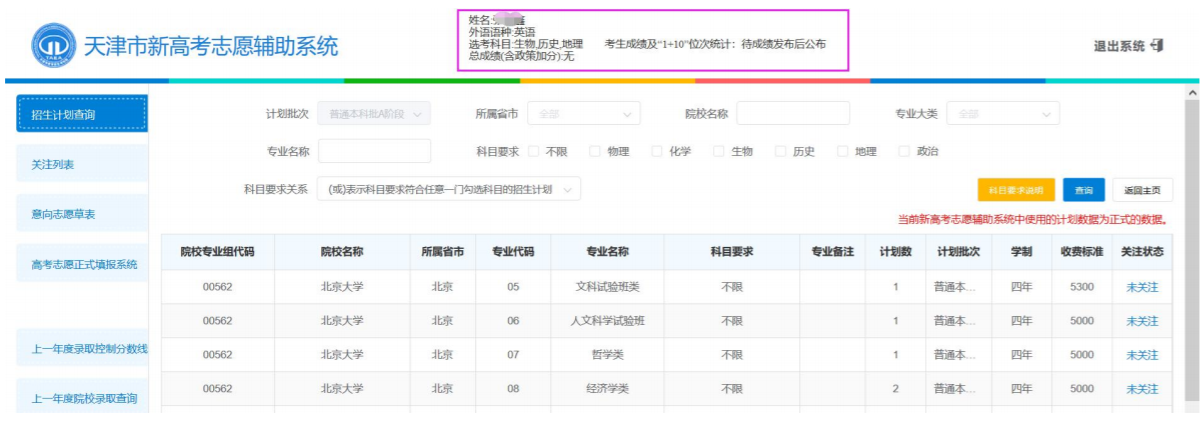Open the 计划批次 dropdown
Screen dimensions: 1201x421
(374, 114)
